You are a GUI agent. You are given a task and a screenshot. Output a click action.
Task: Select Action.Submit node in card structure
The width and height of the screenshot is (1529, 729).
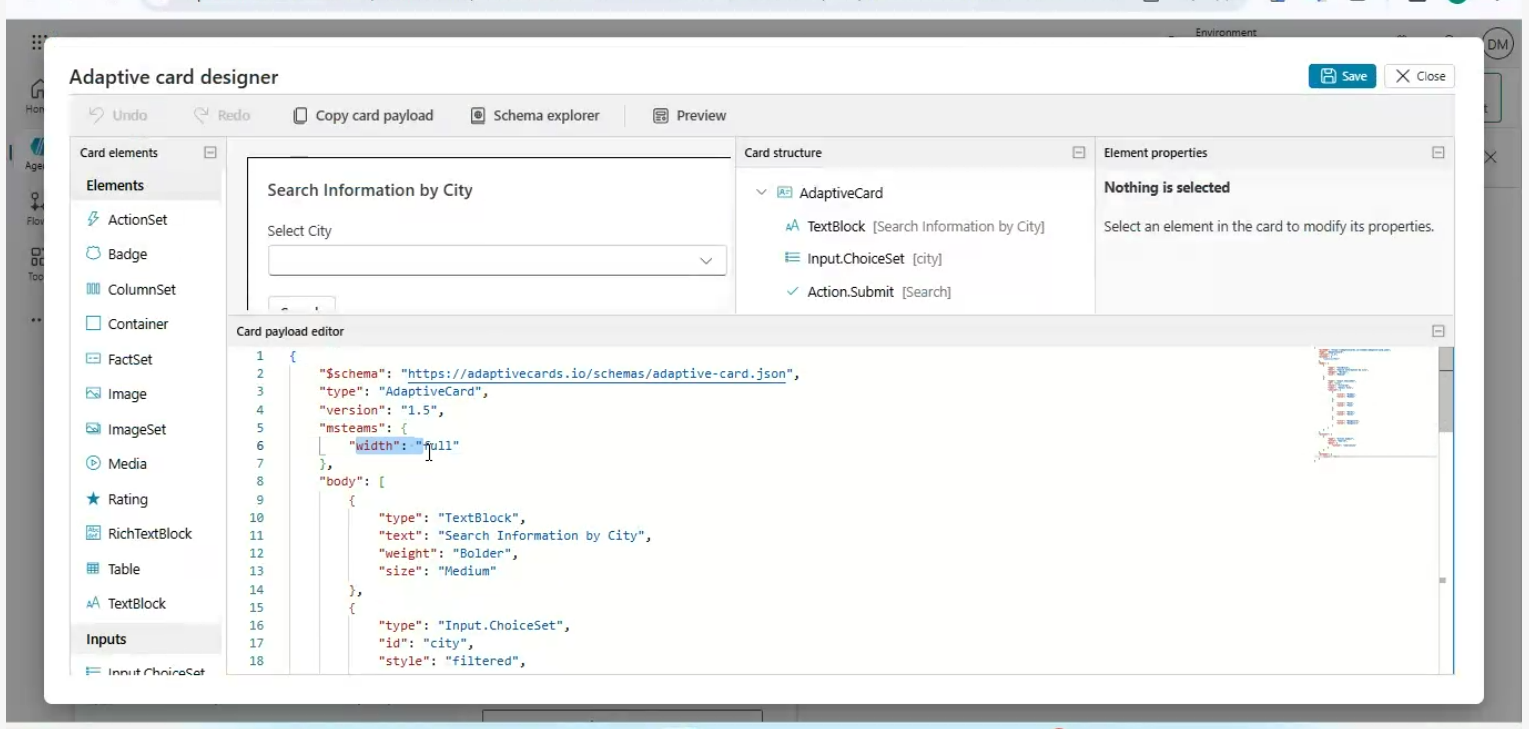850,292
